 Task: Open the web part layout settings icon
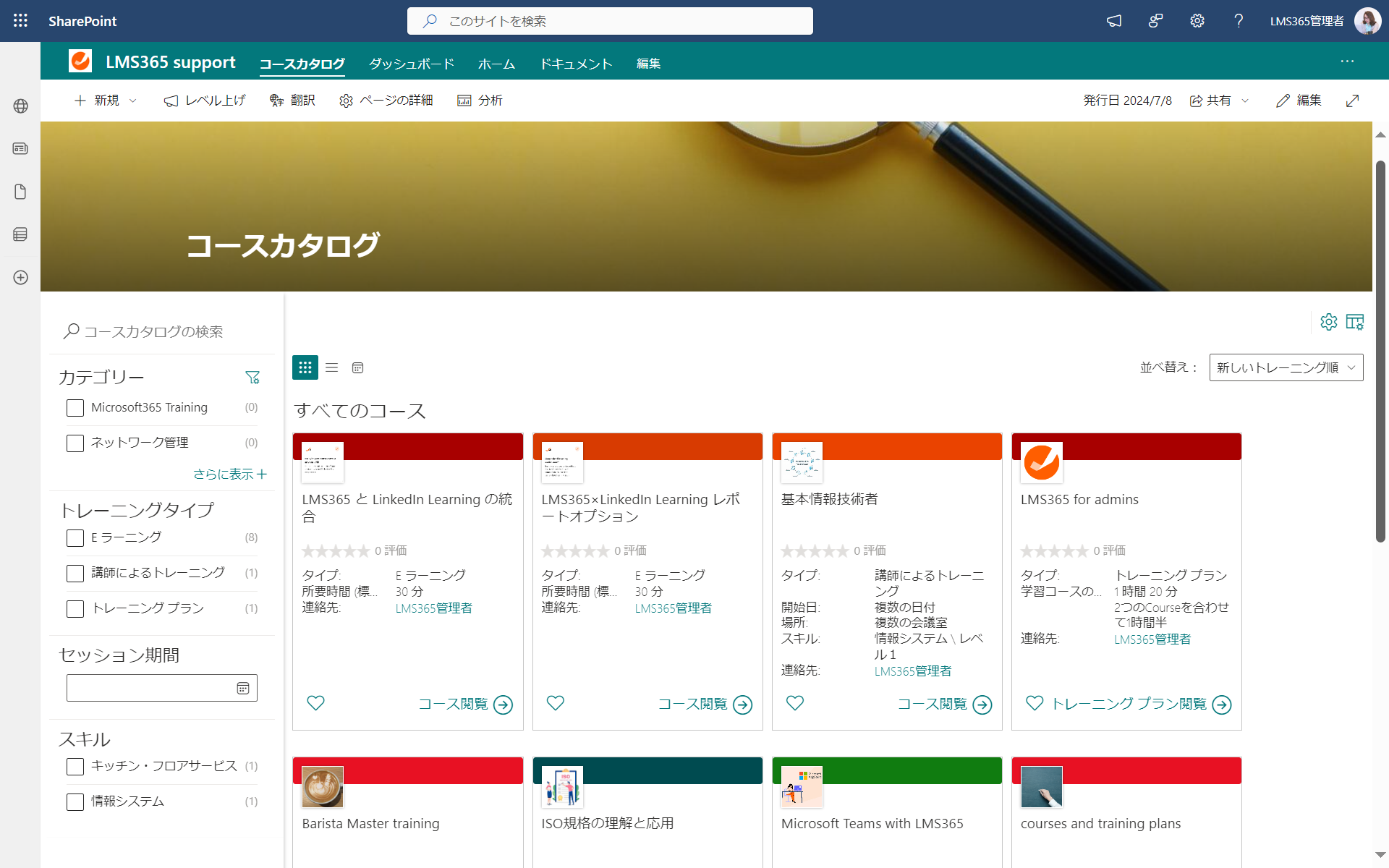tap(1356, 322)
